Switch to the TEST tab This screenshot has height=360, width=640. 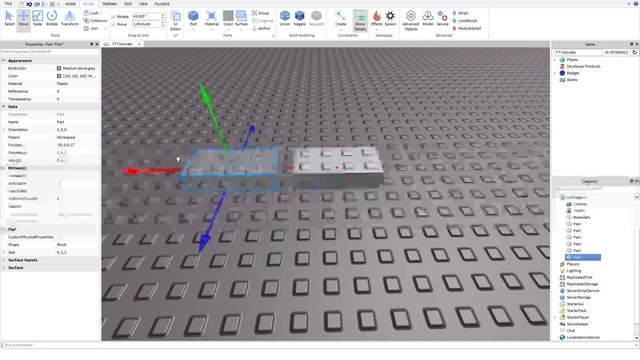pyautogui.click(x=128, y=4)
